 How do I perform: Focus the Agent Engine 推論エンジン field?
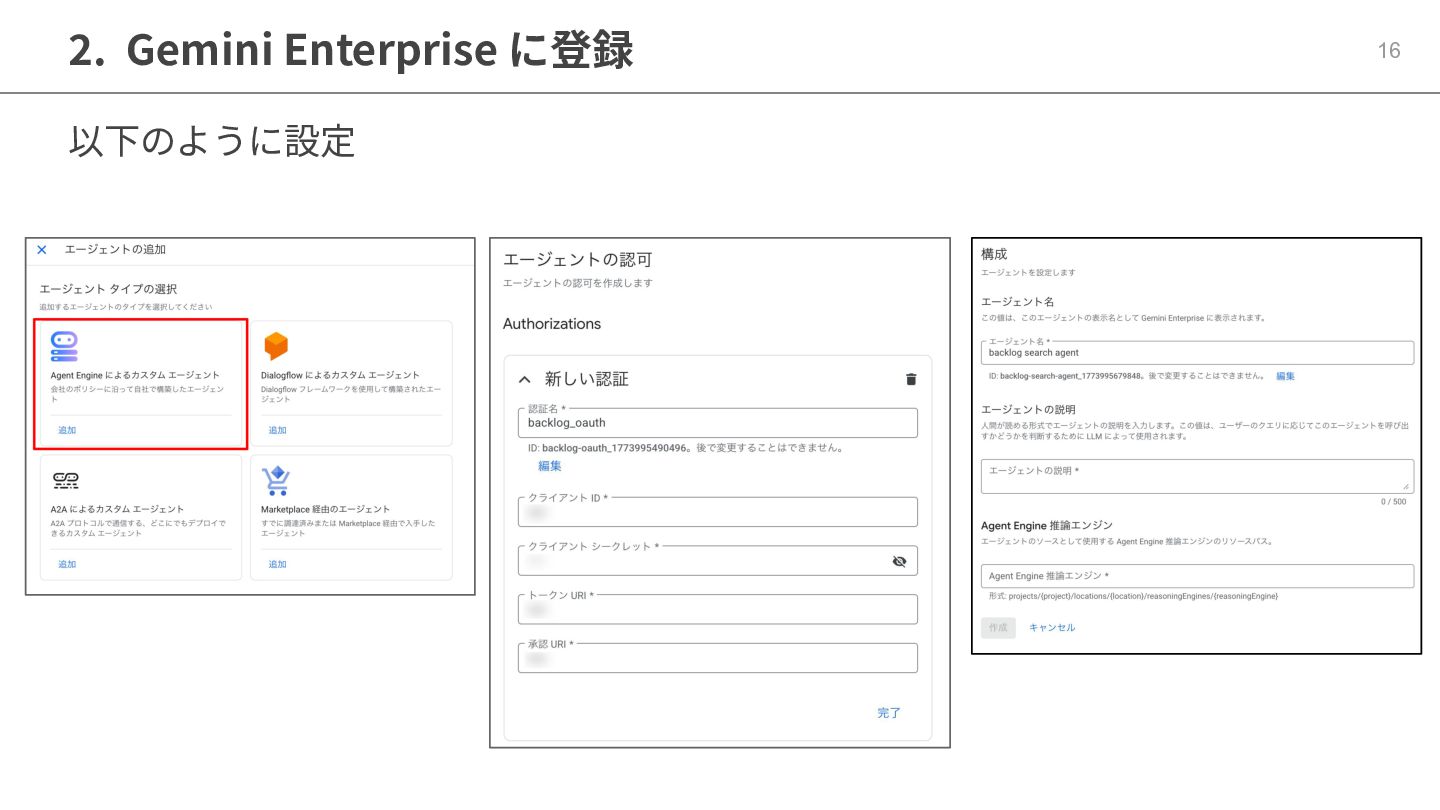pos(1198,576)
